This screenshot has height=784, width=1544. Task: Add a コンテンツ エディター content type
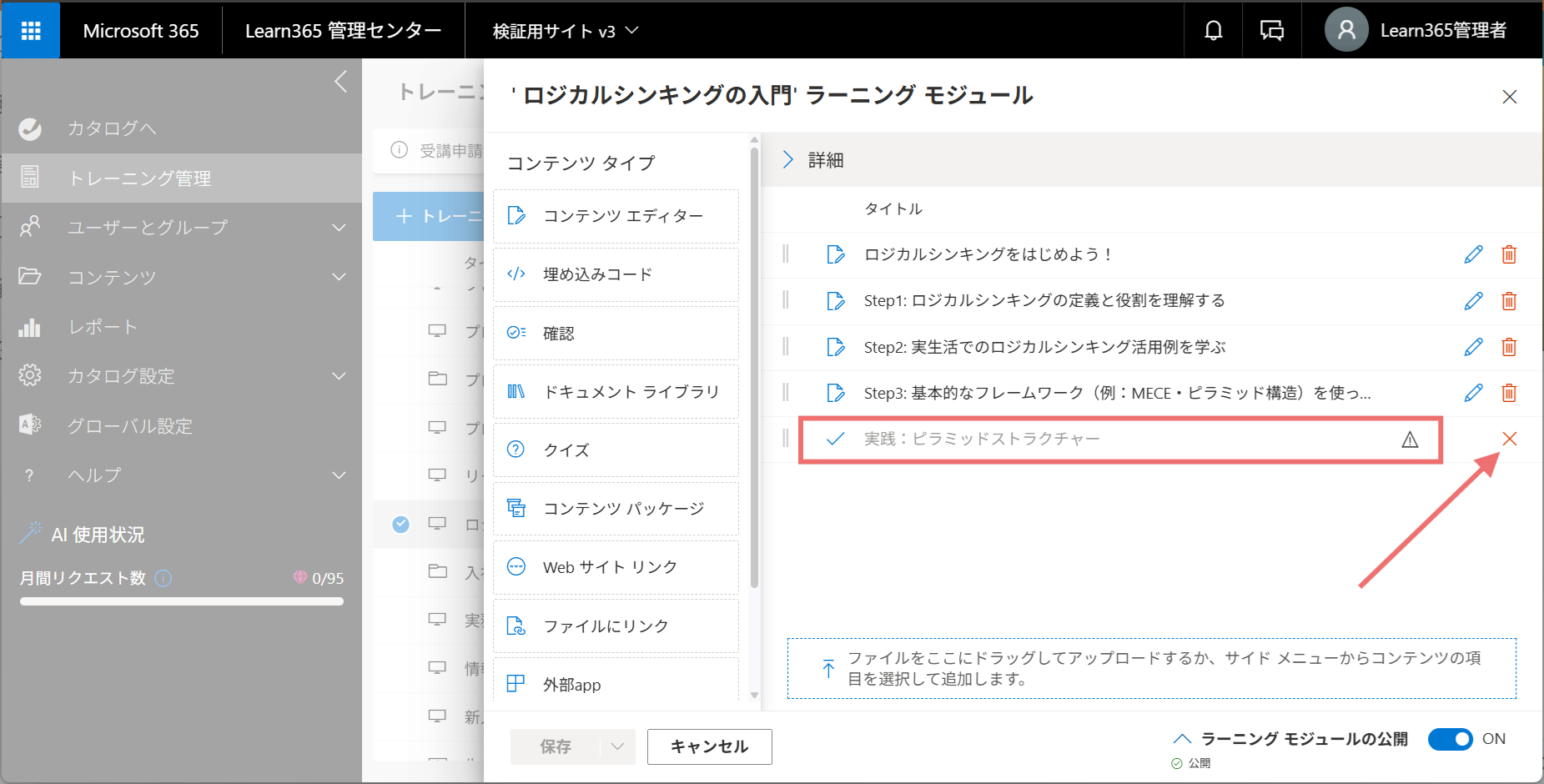tap(616, 216)
